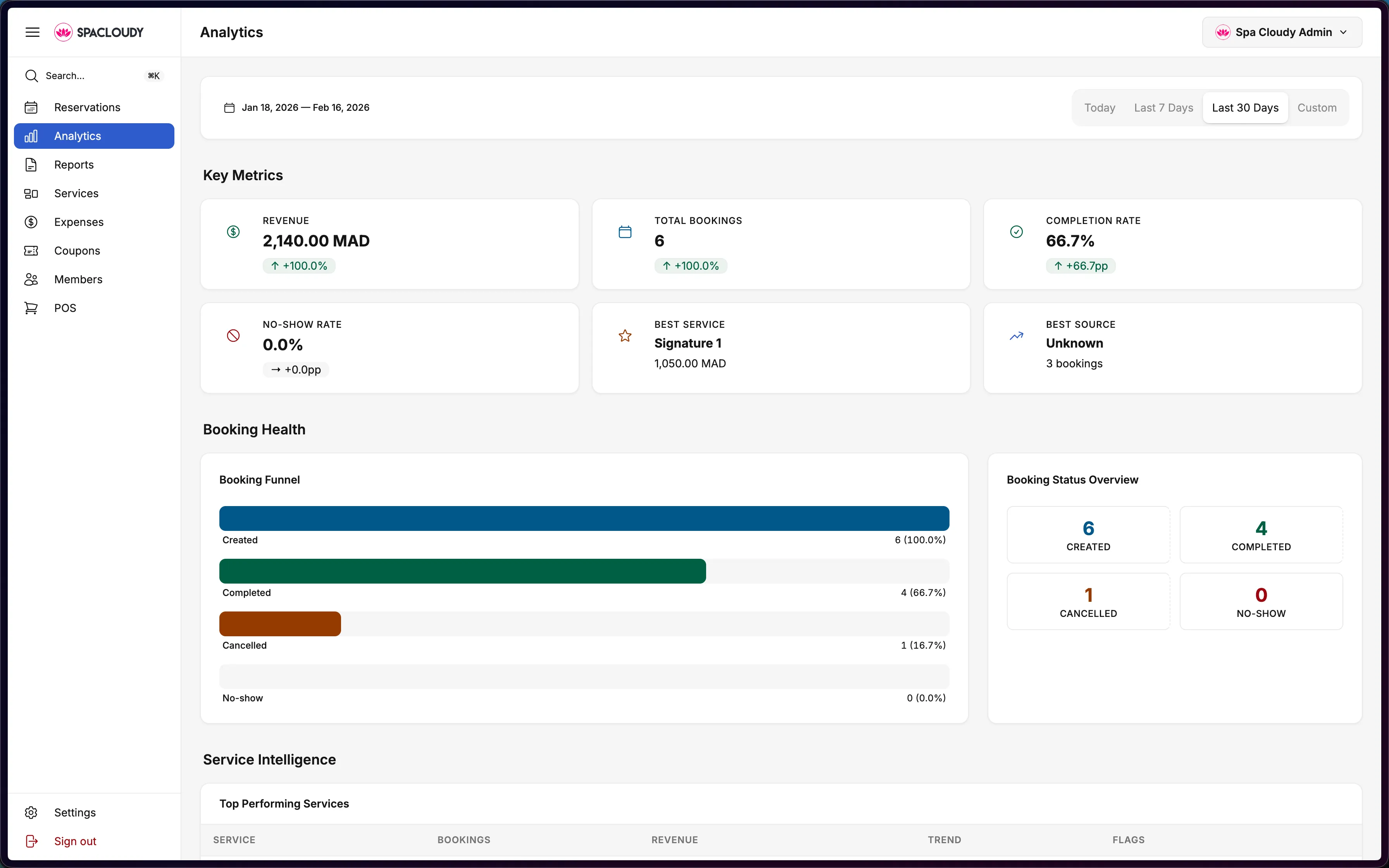The image size is (1389, 868).
Task: Click the Reports document icon
Action: click(31, 165)
